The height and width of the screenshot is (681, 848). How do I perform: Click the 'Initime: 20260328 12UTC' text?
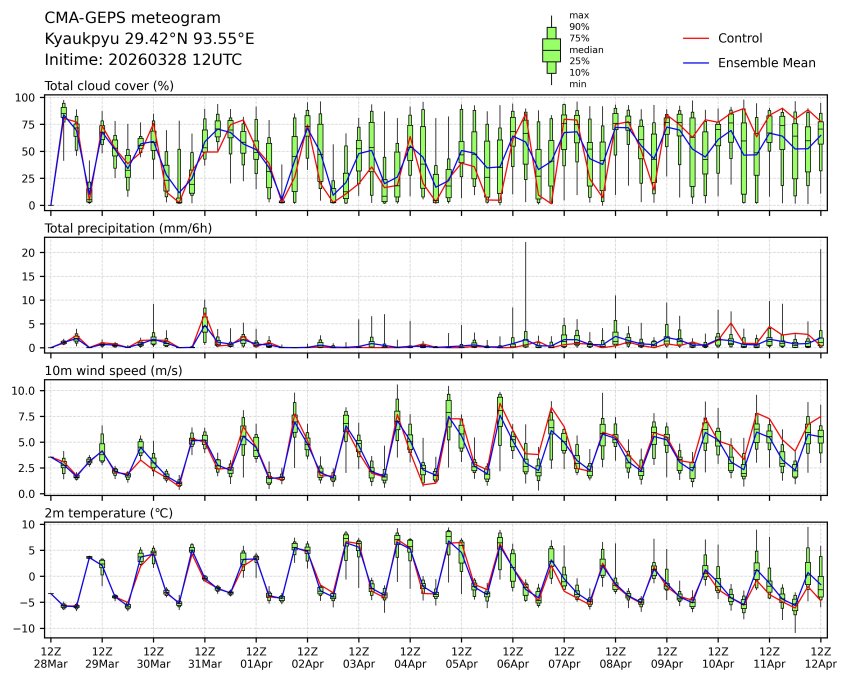(x=143, y=60)
